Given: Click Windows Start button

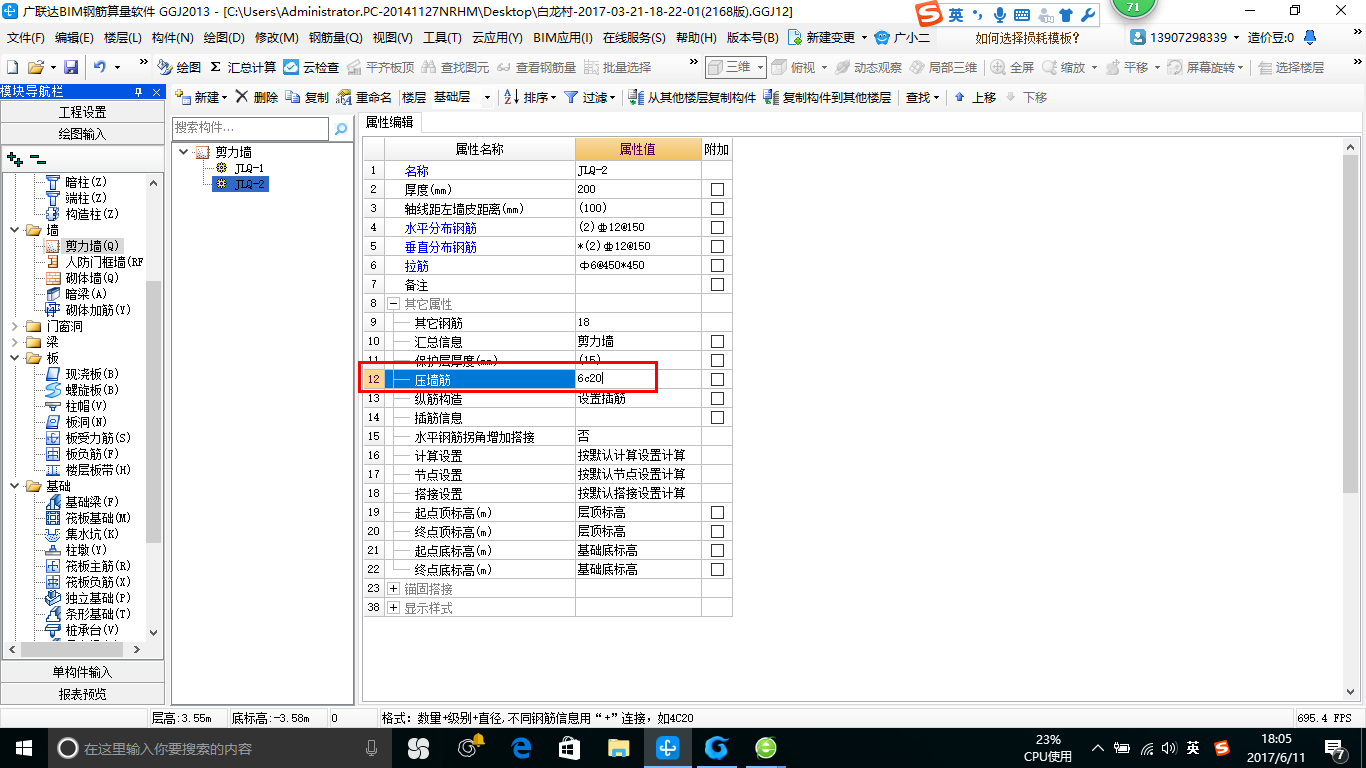Looking at the screenshot, I should 23,748.
